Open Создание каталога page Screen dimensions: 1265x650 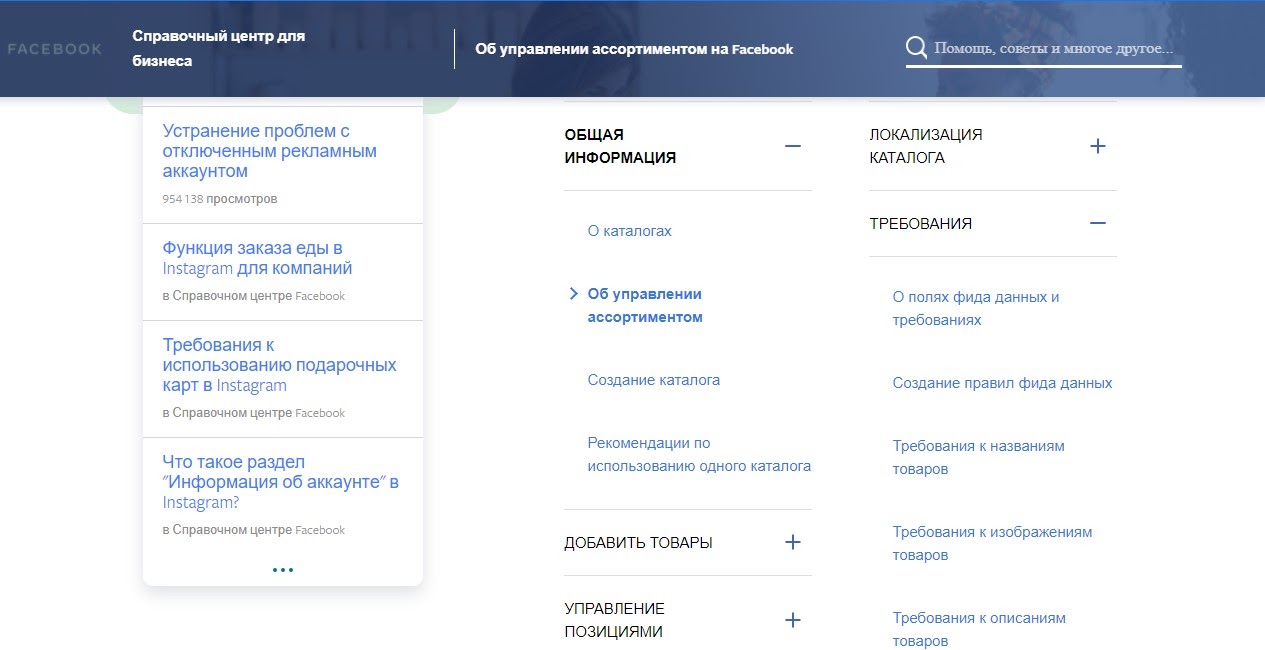click(x=651, y=380)
